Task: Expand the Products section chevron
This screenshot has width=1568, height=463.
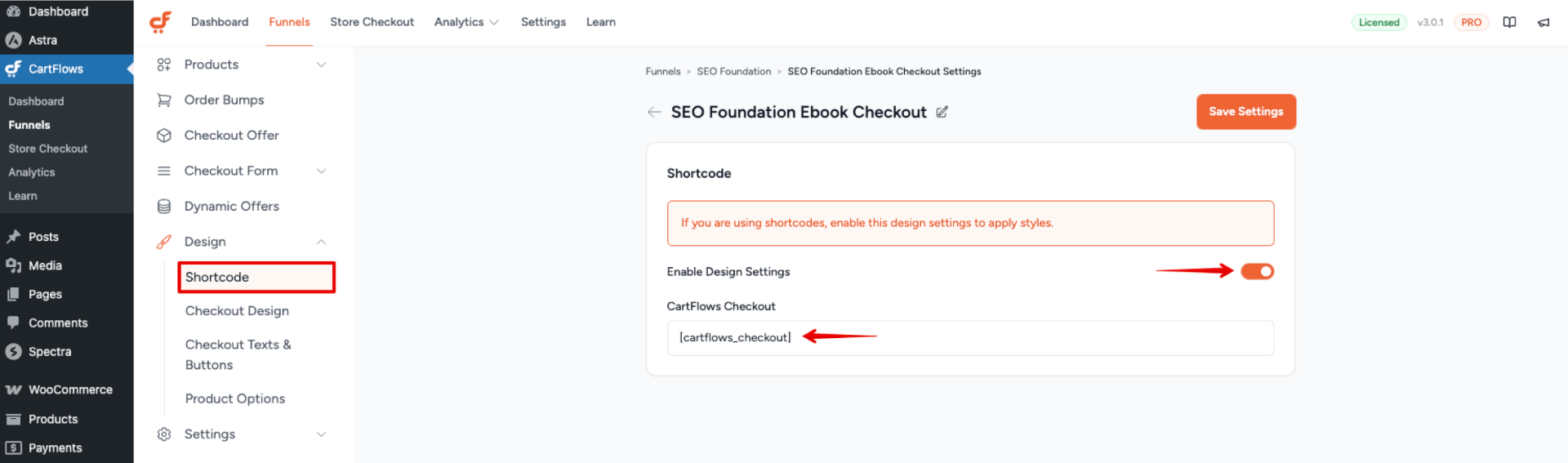Action: 322,65
